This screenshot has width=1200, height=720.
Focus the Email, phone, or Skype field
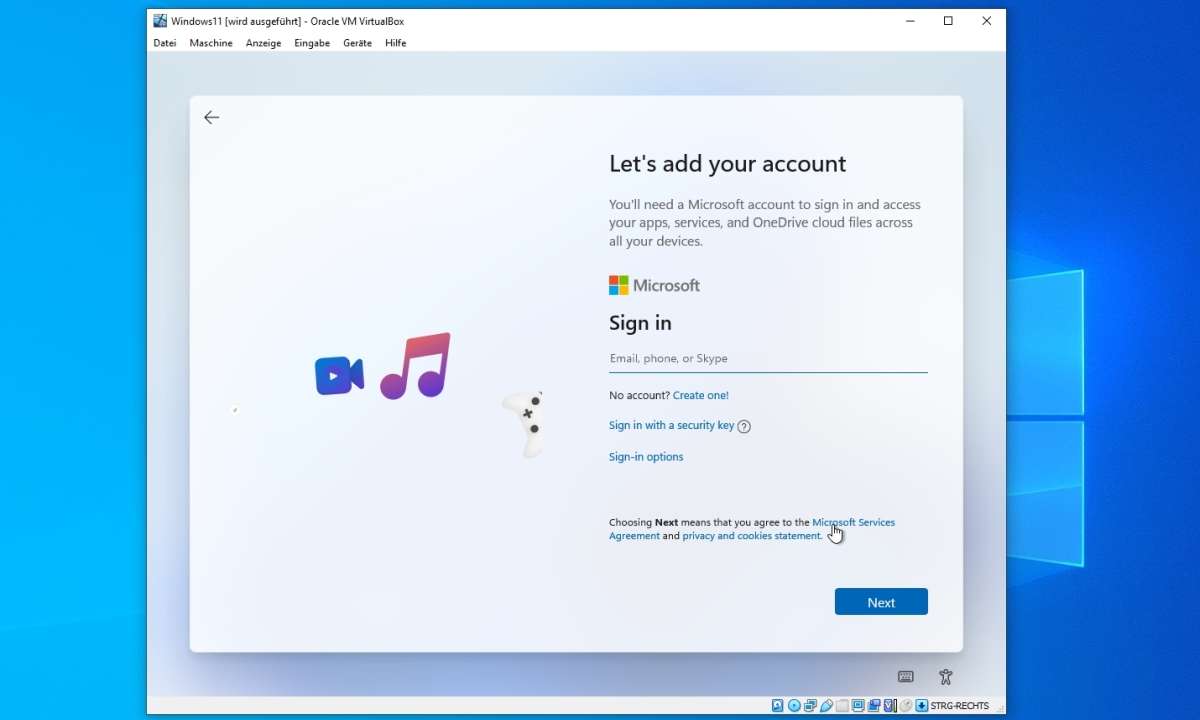(768, 359)
